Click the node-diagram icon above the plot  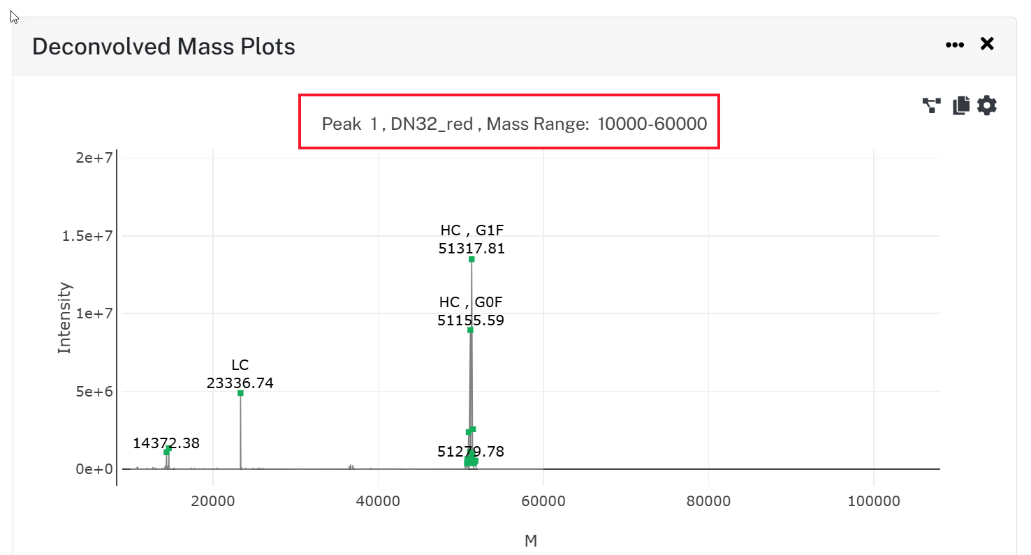click(x=932, y=105)
